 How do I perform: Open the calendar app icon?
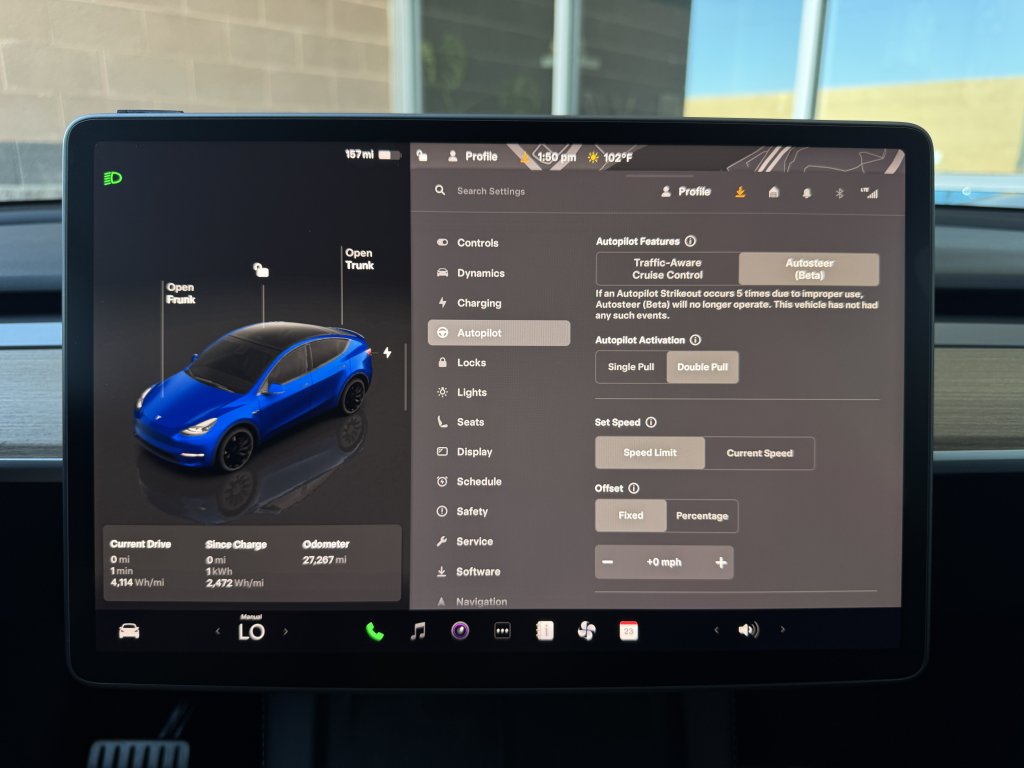[628, 631]
